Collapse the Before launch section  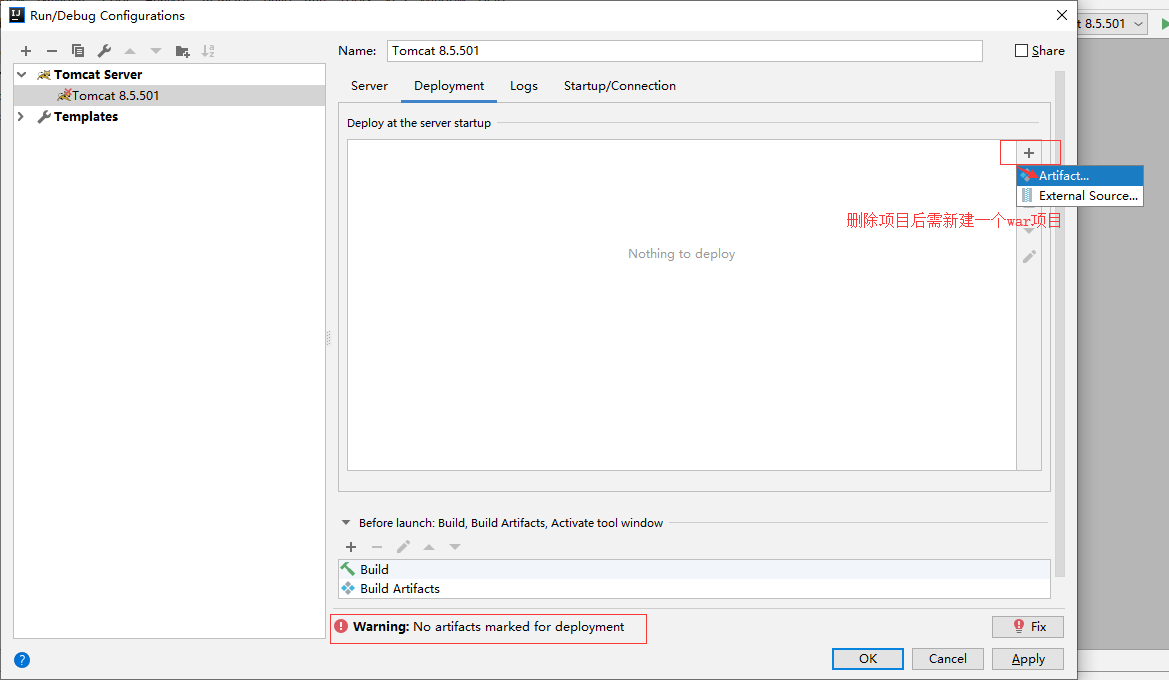(x=345, y=522)
